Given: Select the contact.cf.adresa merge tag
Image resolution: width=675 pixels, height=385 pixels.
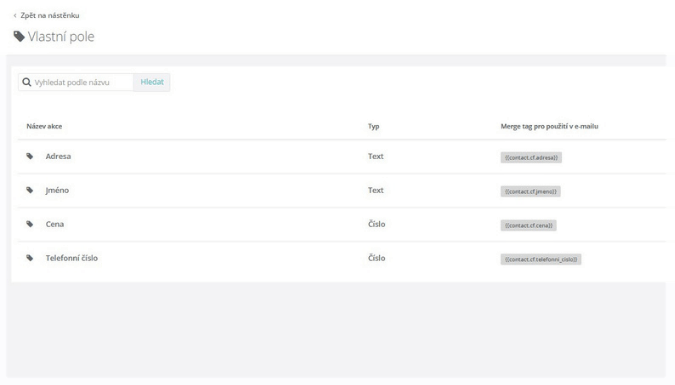Looking at the screenshot, I should [x=531, y=158].
